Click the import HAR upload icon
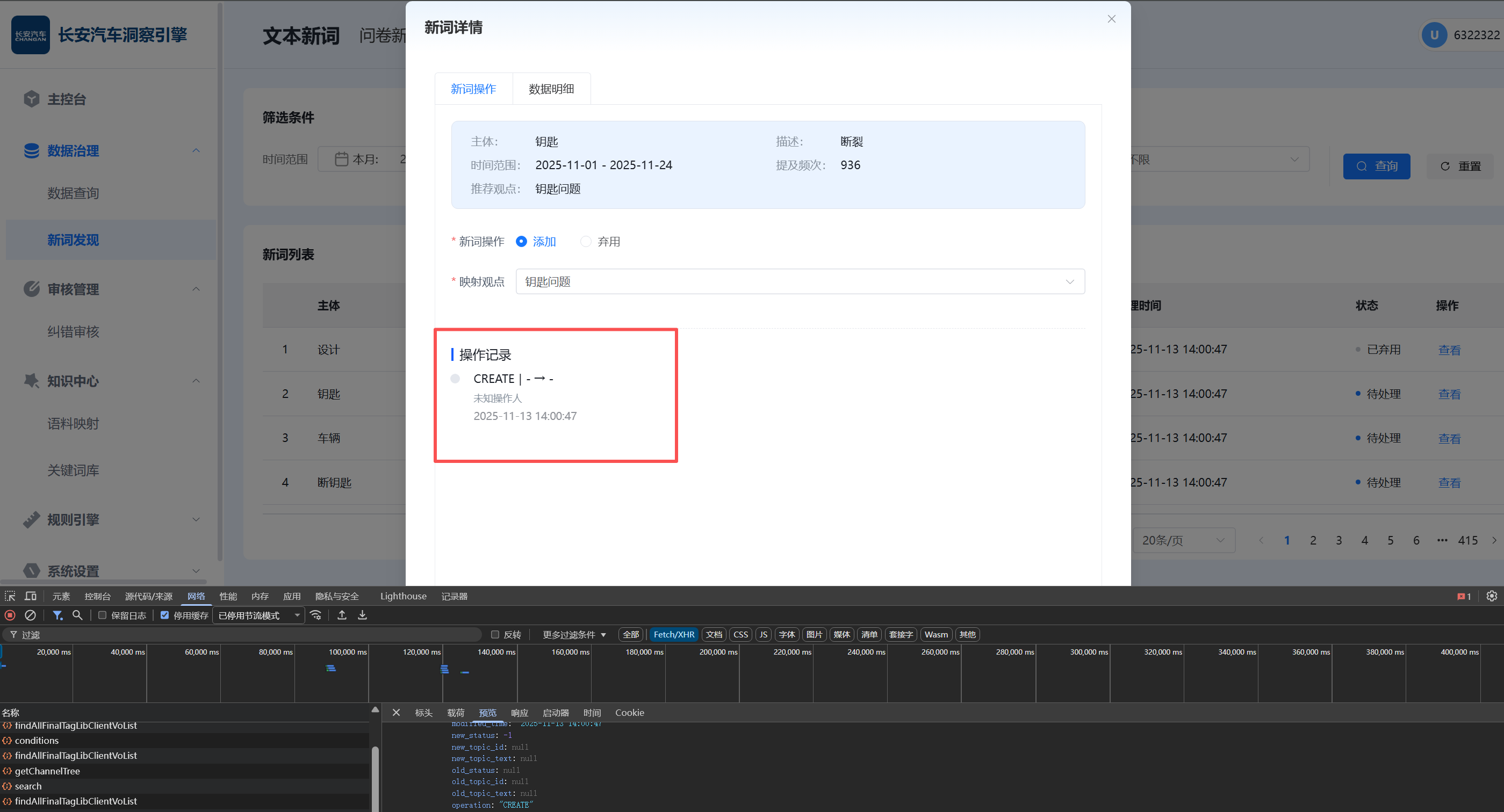Screen dimensions: 1504x812 pyautogui.click(x=342, y=615)
